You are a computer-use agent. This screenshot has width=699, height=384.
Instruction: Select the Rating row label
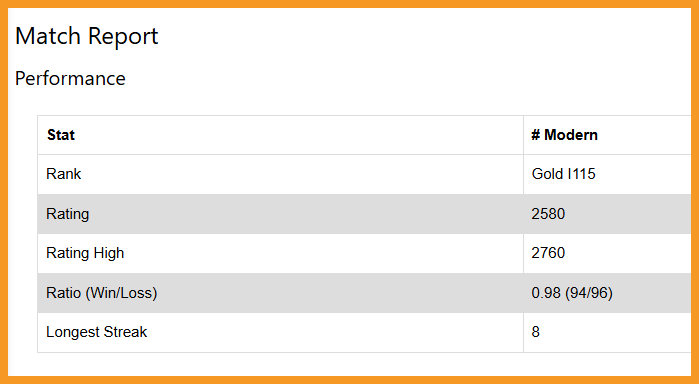67,214
